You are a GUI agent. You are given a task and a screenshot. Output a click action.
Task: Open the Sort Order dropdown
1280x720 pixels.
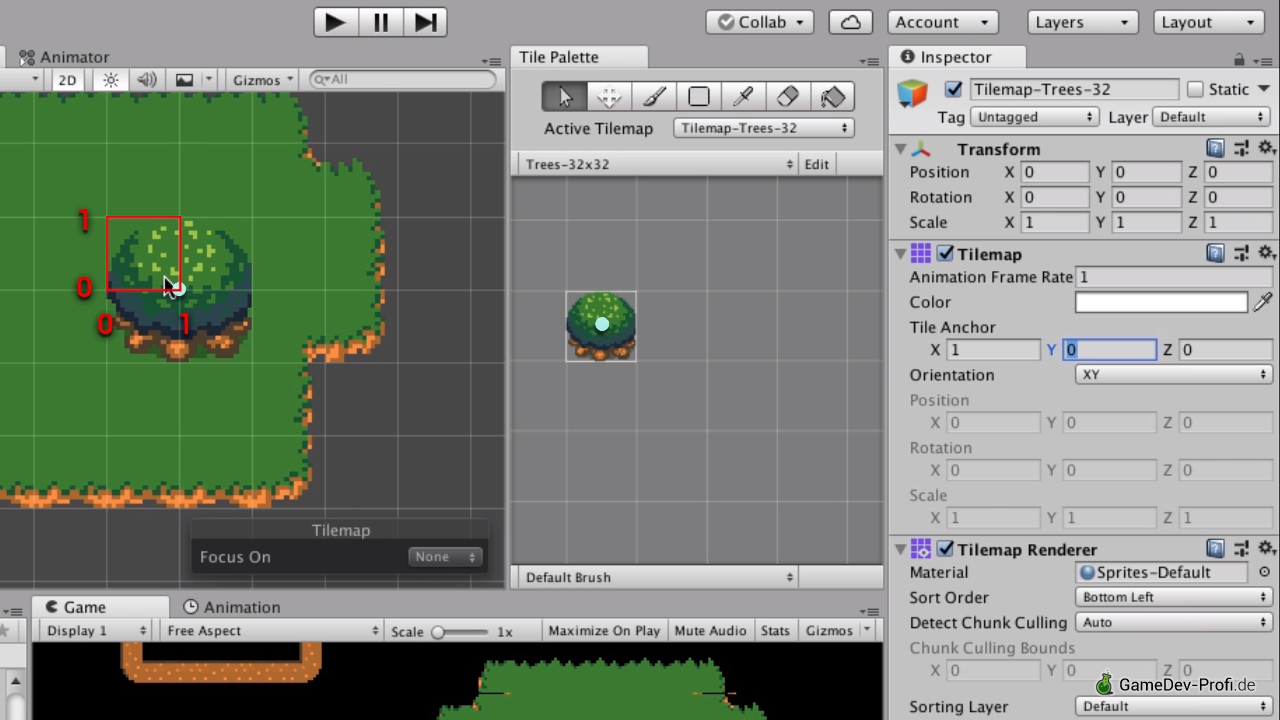coord(1174,597)
